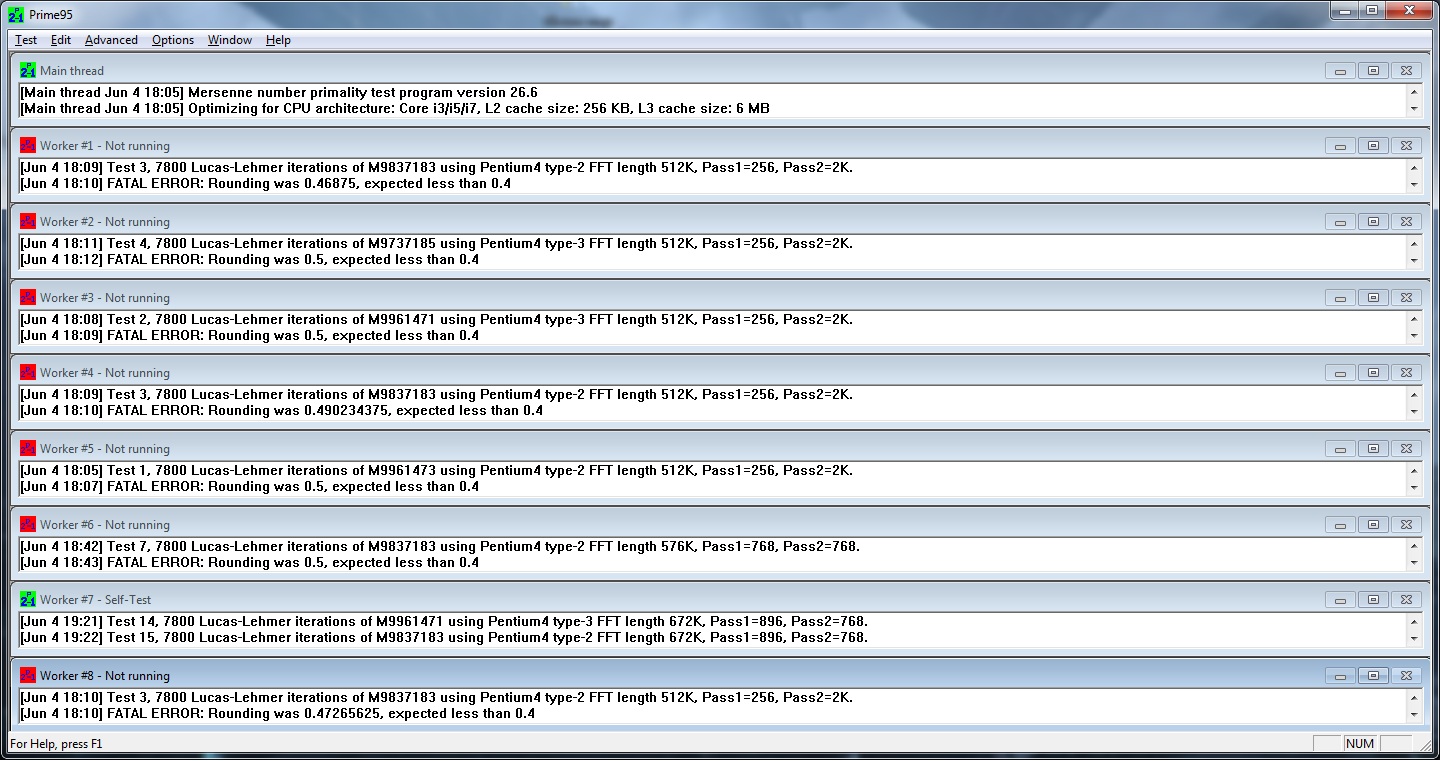Click scroll down arrow in Main thread log
This screenshot has width=1440, height=761.
1413,108
